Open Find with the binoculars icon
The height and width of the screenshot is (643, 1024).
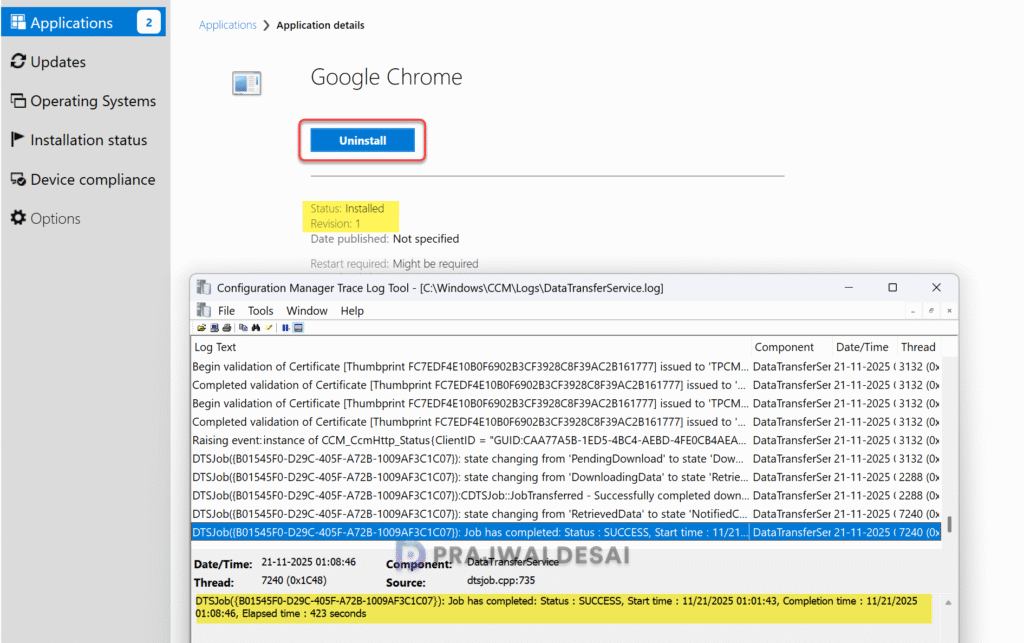coord(256,328)
